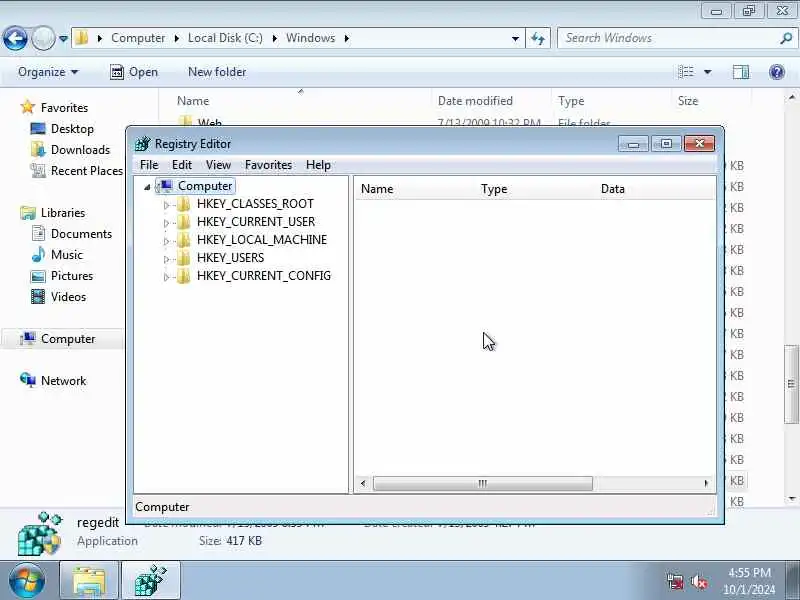Image resolution: width=800 pixels, height=600 pixels.
Task: Click the Change your view icon
Action: coord(686,72)
